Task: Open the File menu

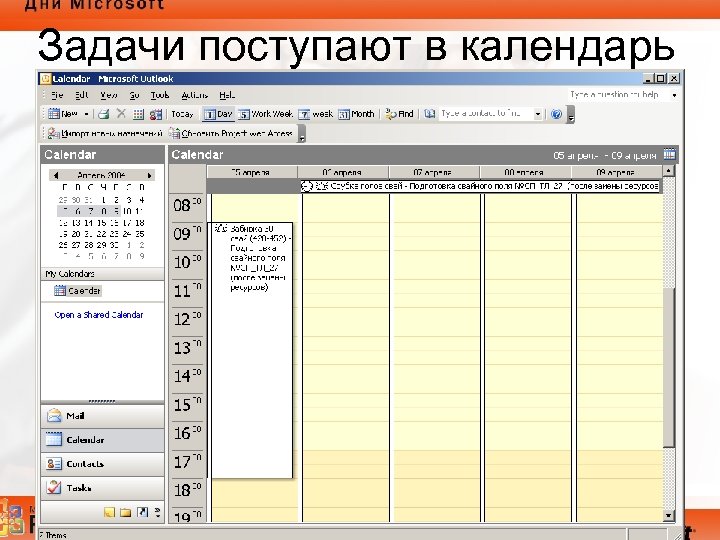Action: pyautogui.click(x=57, y=95)
